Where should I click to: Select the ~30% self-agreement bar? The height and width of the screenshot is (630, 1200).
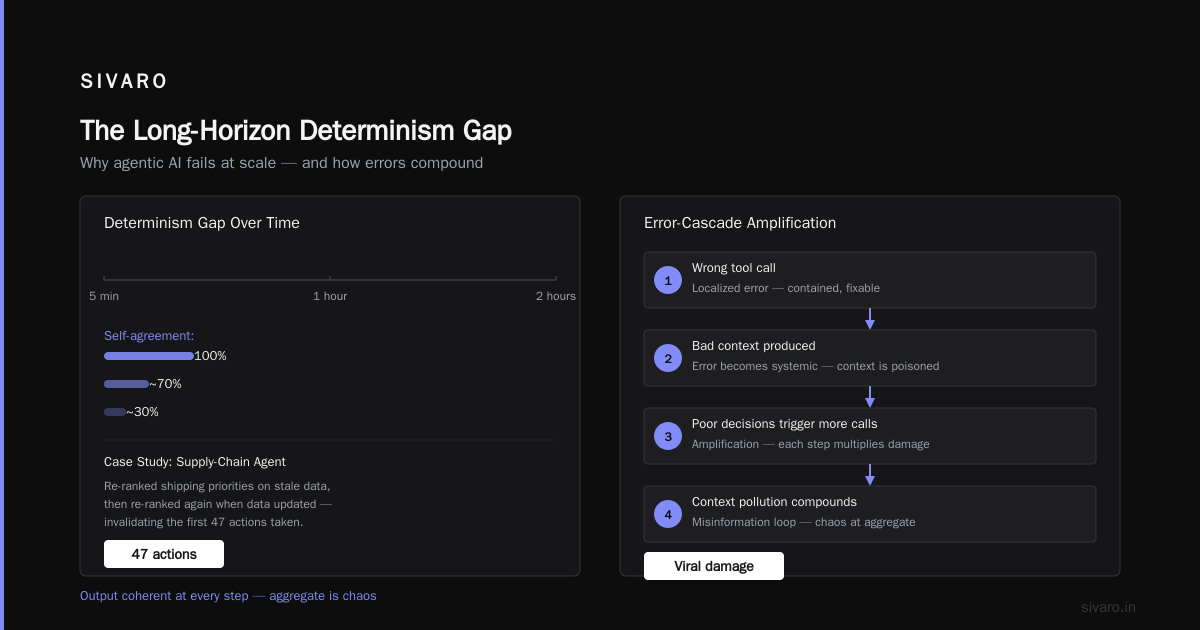115,412
